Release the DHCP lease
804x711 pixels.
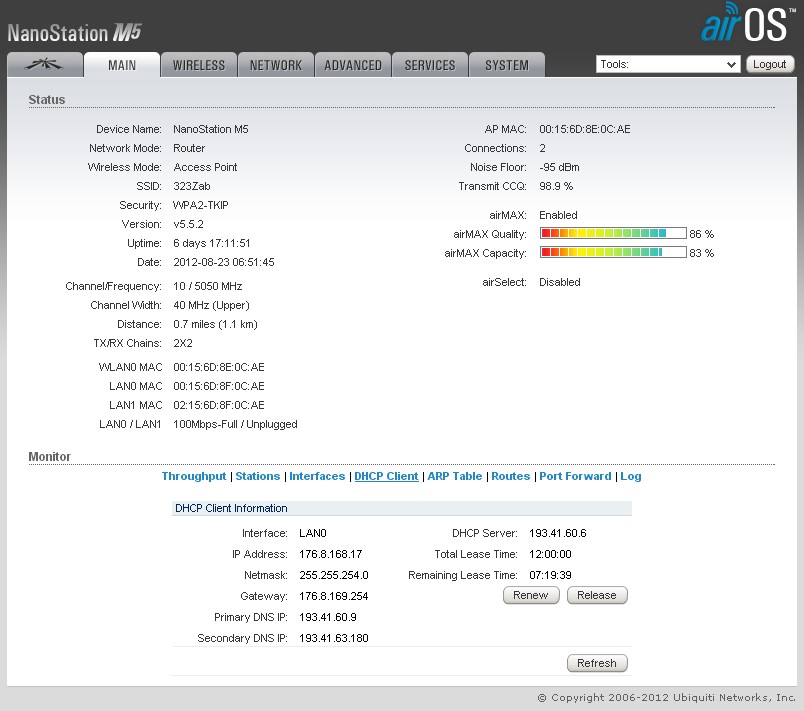click(x=597, y=595)
